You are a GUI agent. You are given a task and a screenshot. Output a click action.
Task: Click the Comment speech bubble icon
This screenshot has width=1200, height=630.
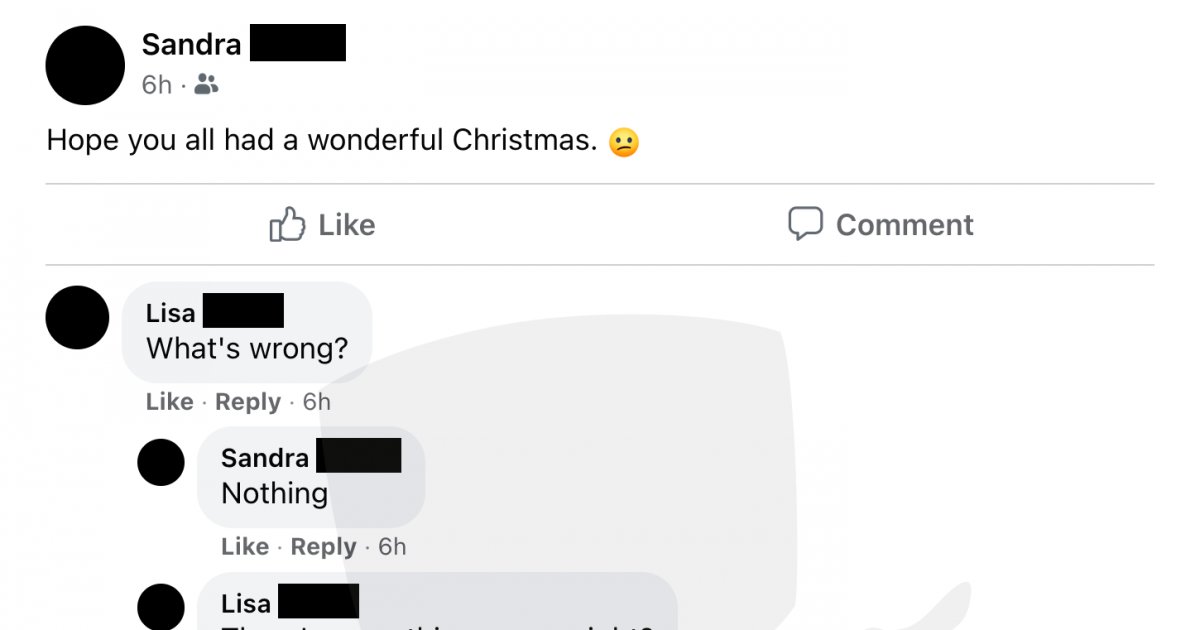point(805,224)
